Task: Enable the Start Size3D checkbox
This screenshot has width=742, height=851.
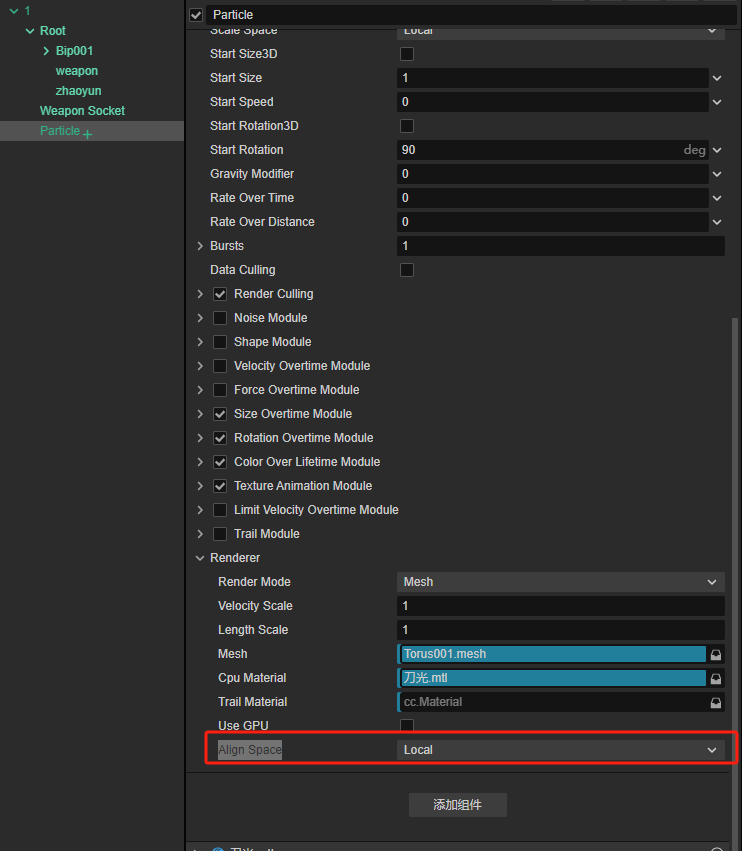Action: coord(407,54)
